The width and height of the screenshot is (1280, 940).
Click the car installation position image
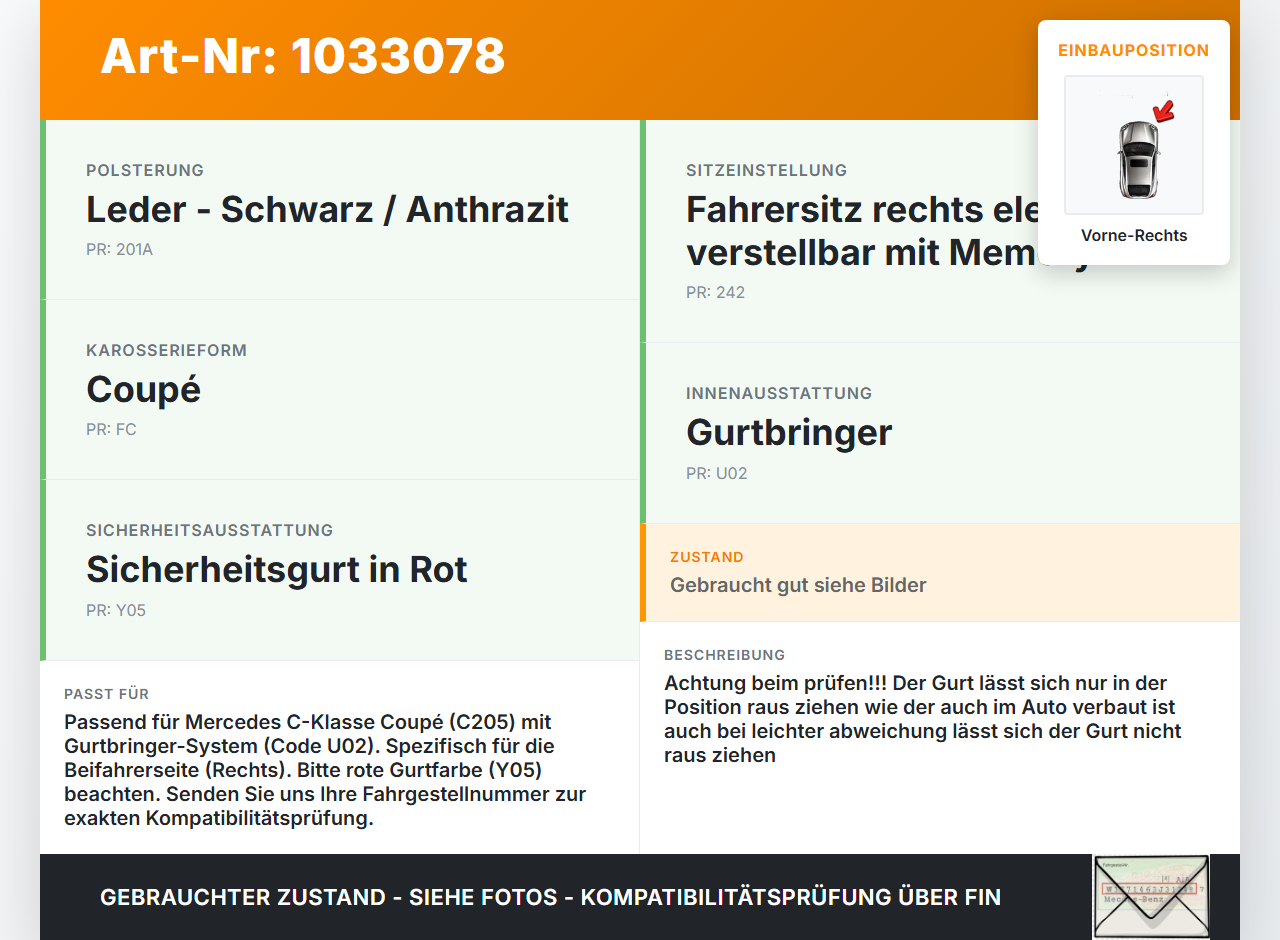tap(1134, 145)
